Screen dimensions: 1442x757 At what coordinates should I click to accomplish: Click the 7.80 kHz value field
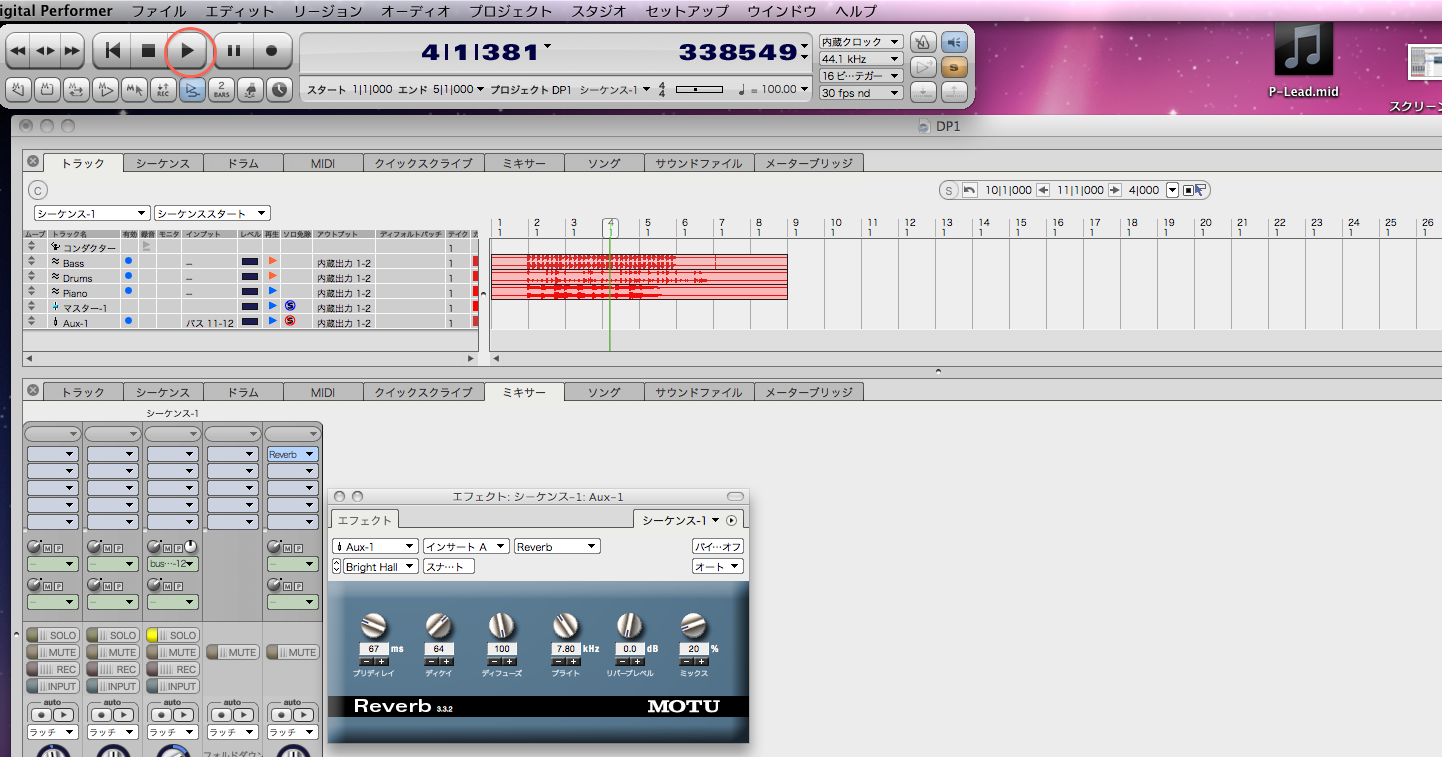tap(565, 649)
